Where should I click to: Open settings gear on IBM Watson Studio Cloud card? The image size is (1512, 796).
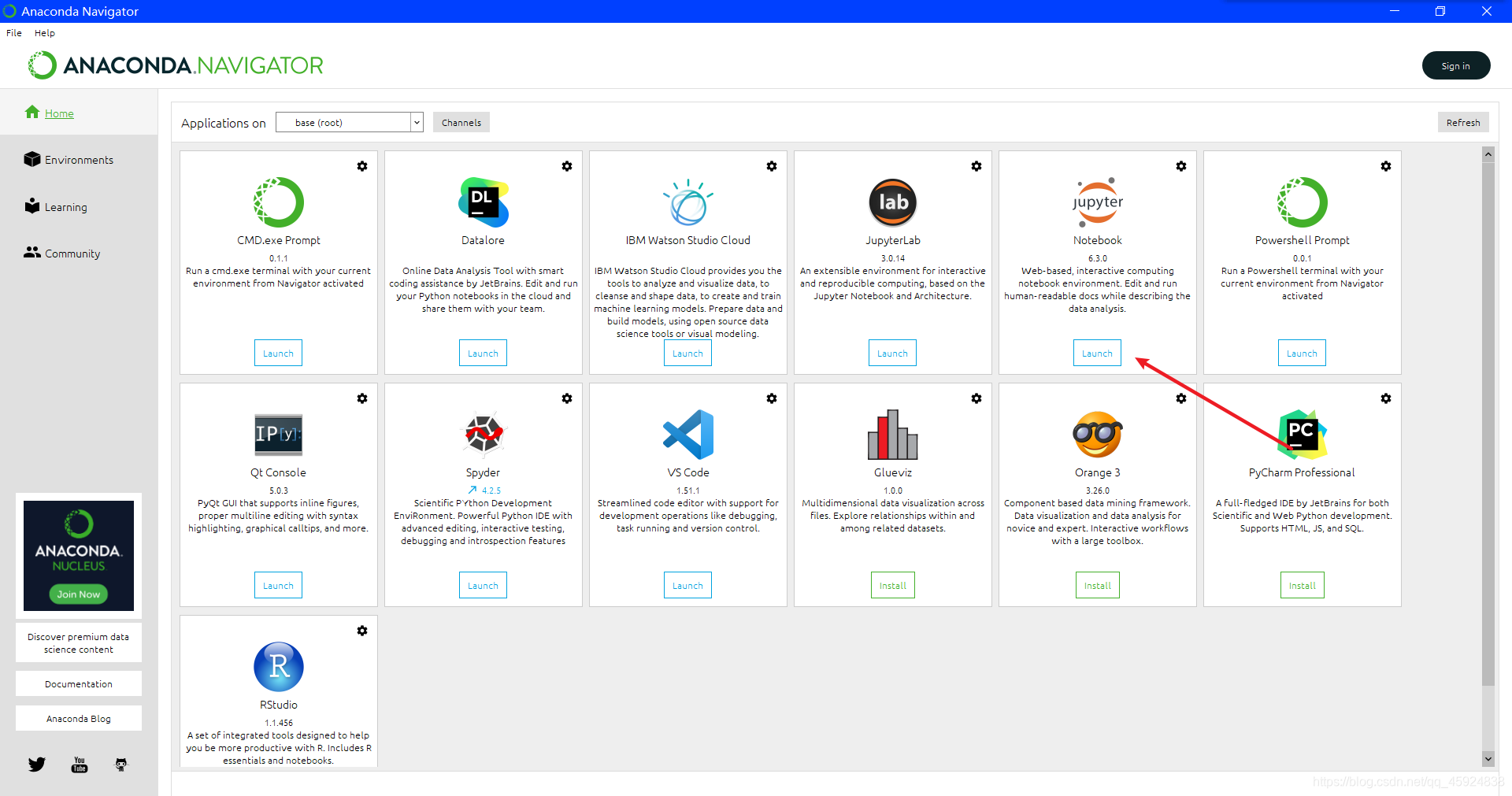coord(772,166)
